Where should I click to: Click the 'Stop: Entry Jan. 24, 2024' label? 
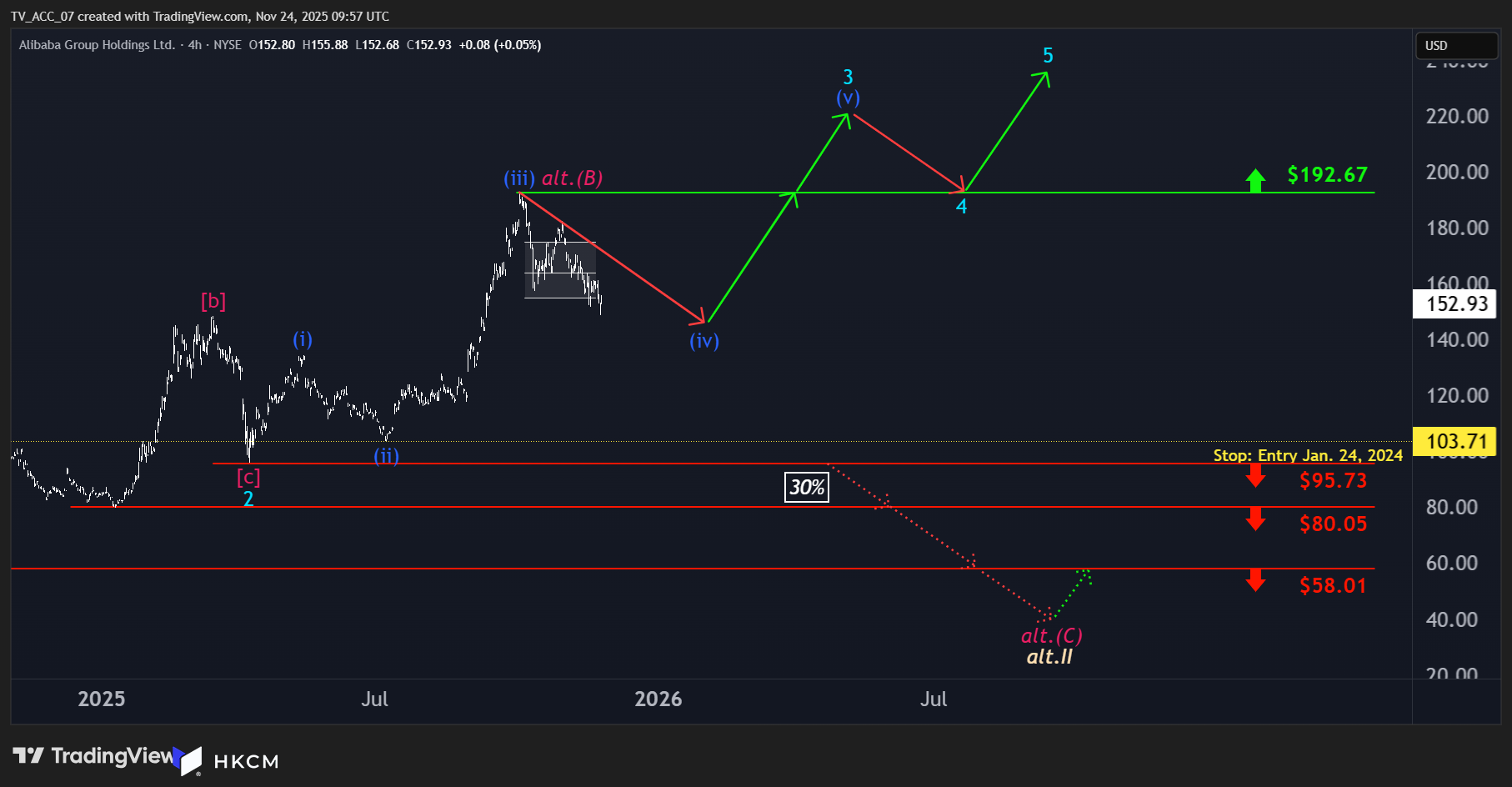pos(1308,455)
